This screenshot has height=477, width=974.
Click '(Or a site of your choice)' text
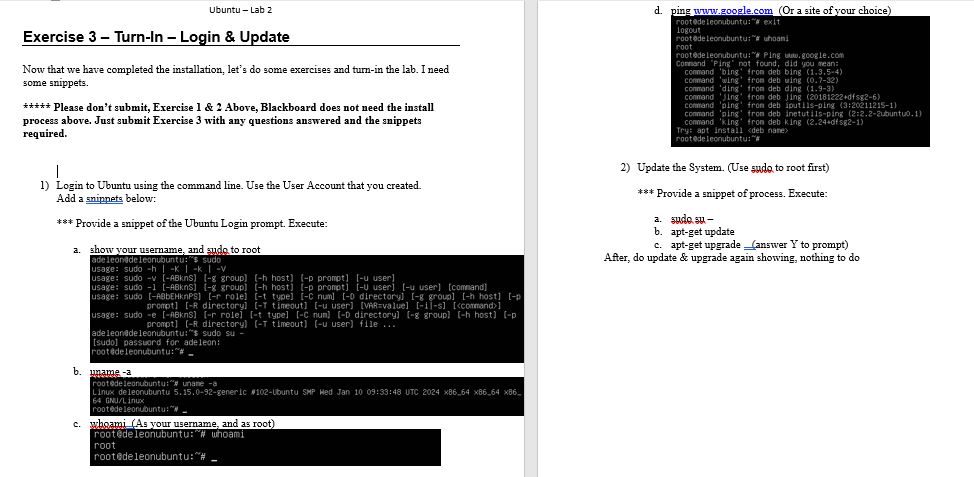pos(834,10)
